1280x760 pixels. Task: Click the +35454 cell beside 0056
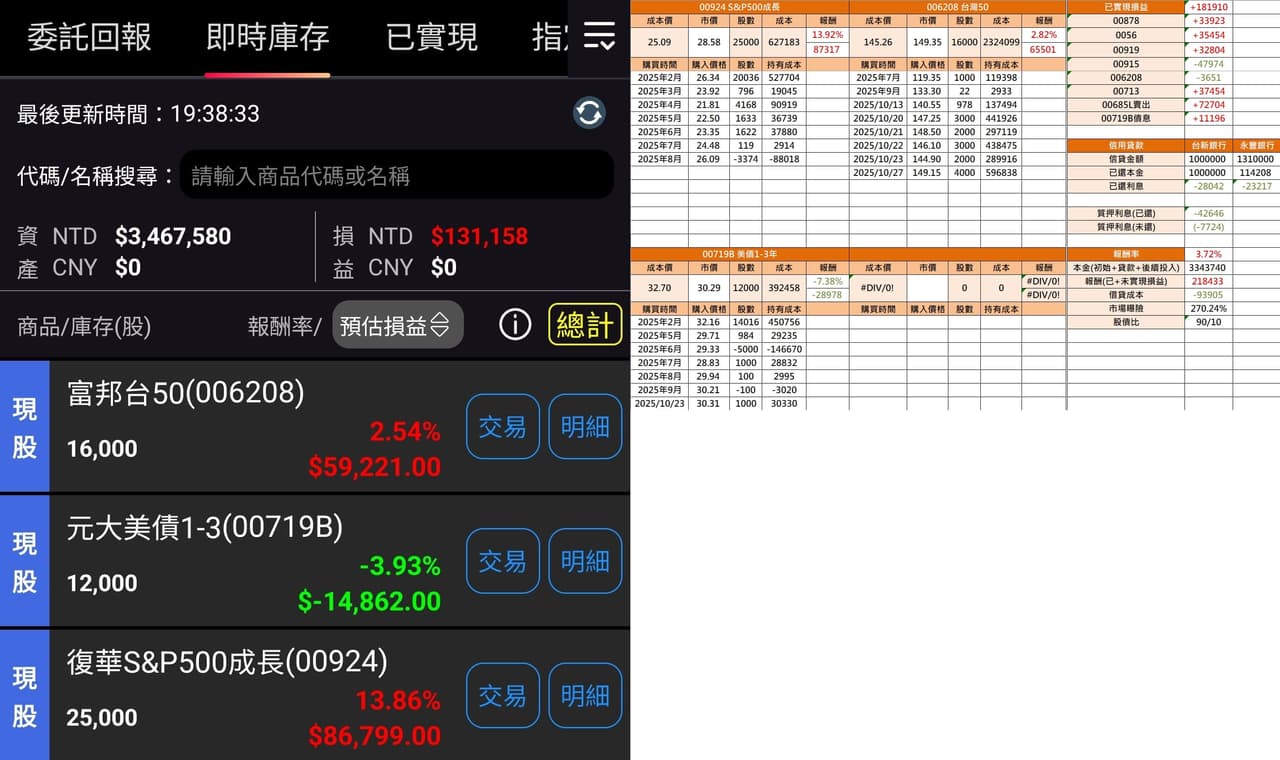point(1209,35)
